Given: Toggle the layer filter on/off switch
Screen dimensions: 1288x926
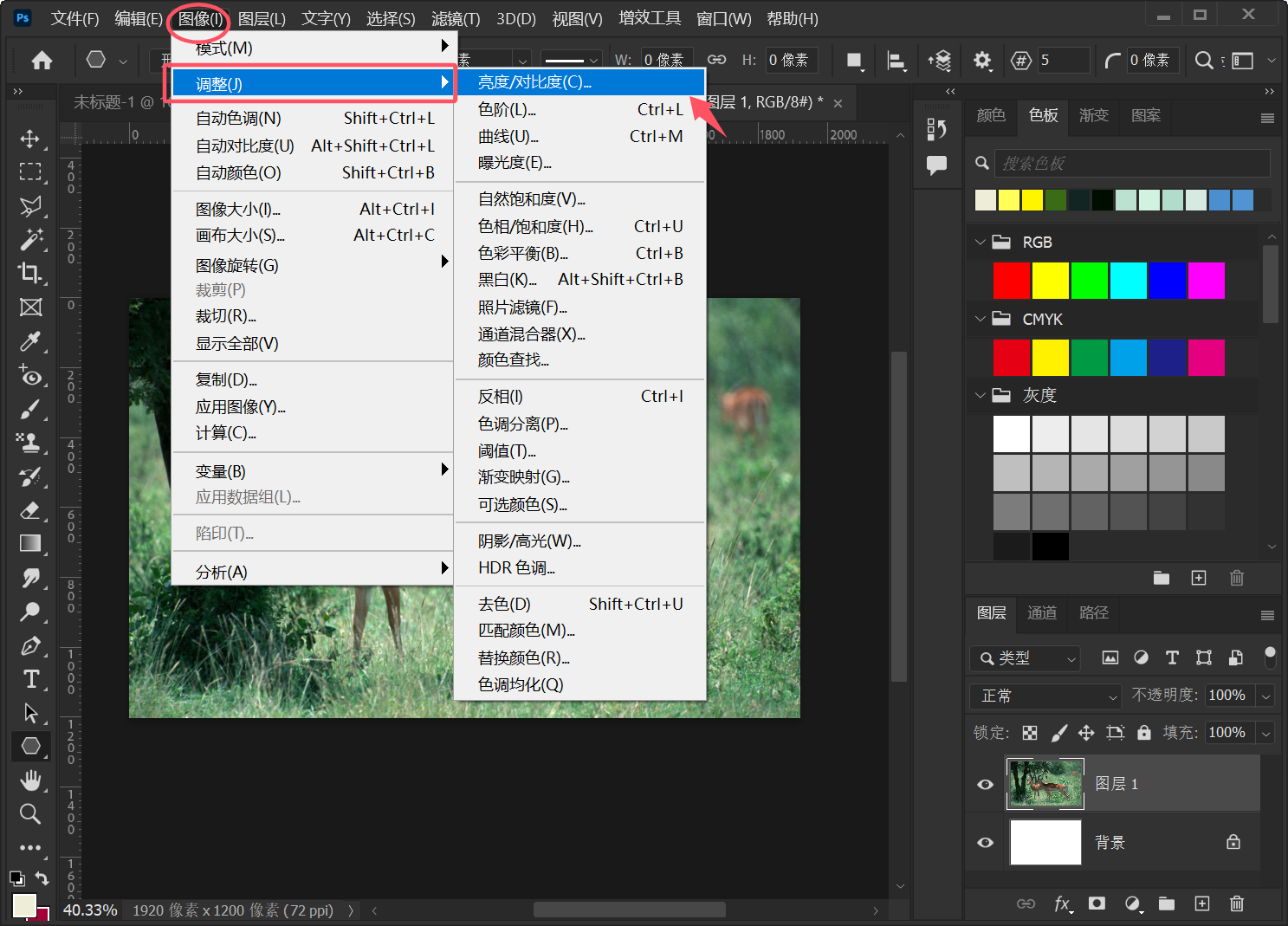Looking at the screenshot, I should 1270,657.
